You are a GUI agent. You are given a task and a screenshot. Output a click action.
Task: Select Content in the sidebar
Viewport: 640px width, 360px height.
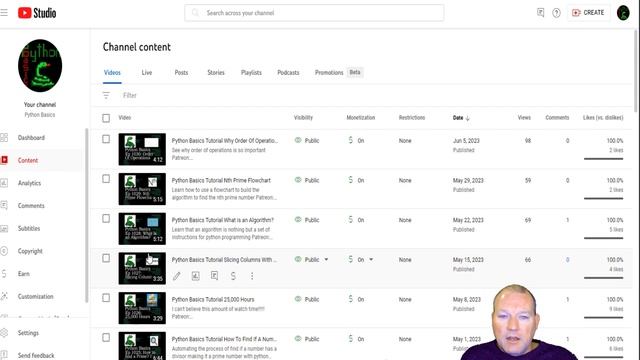click(28, 160)
